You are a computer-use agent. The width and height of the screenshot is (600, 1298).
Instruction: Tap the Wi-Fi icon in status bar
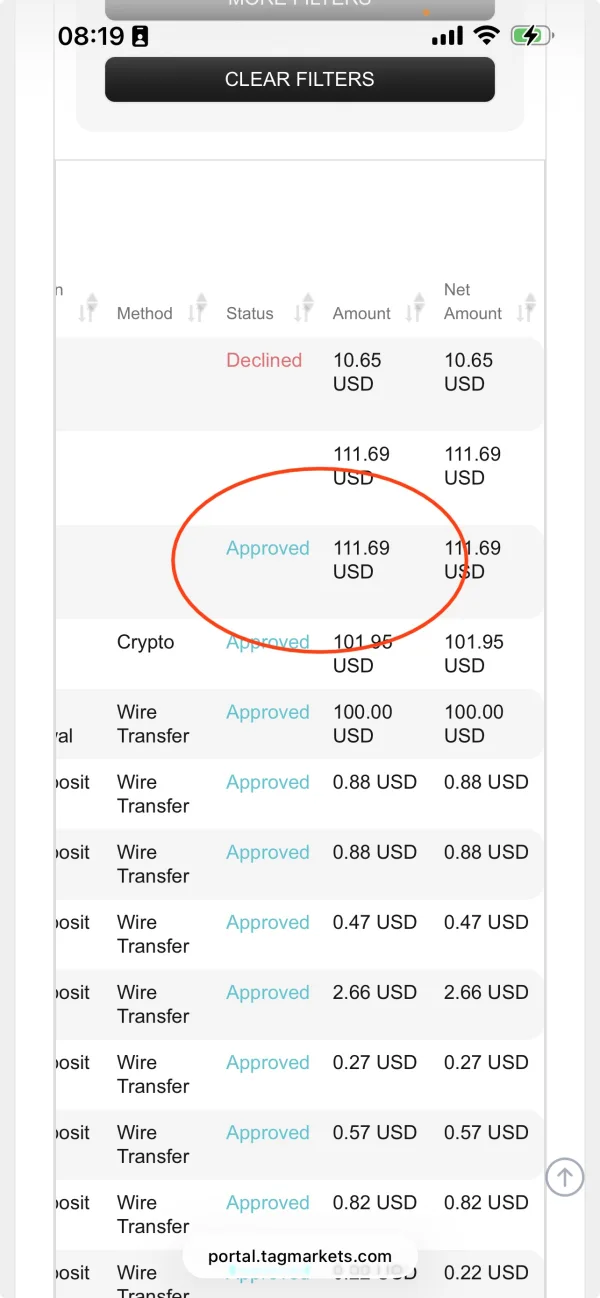[x=487, y=37]
